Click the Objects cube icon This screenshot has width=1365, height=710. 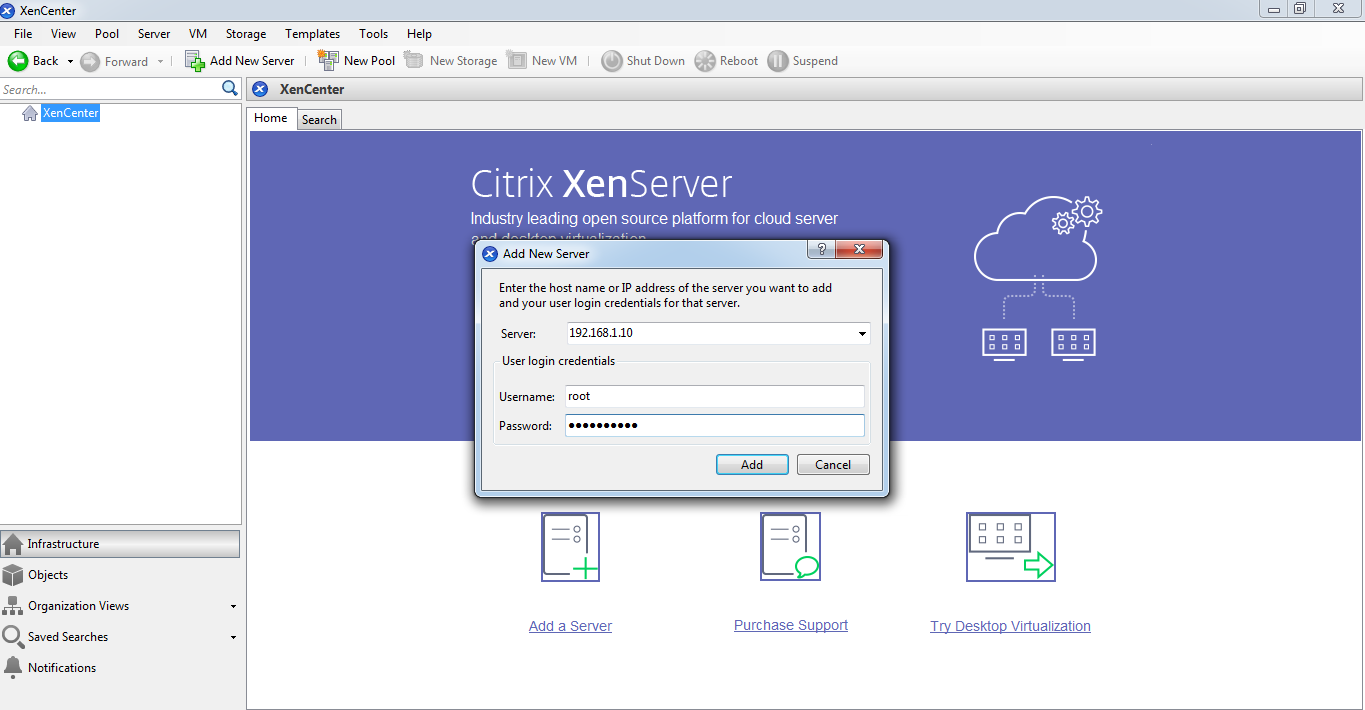click(13, 575)
